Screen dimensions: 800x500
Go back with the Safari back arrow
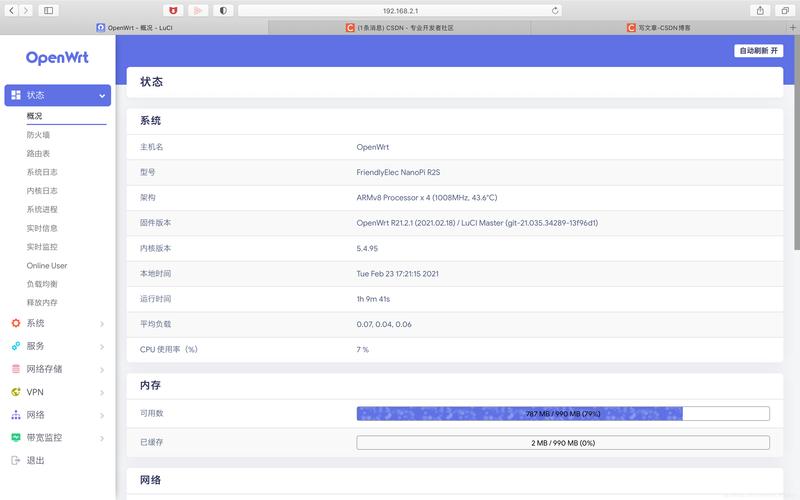(12, 10)
